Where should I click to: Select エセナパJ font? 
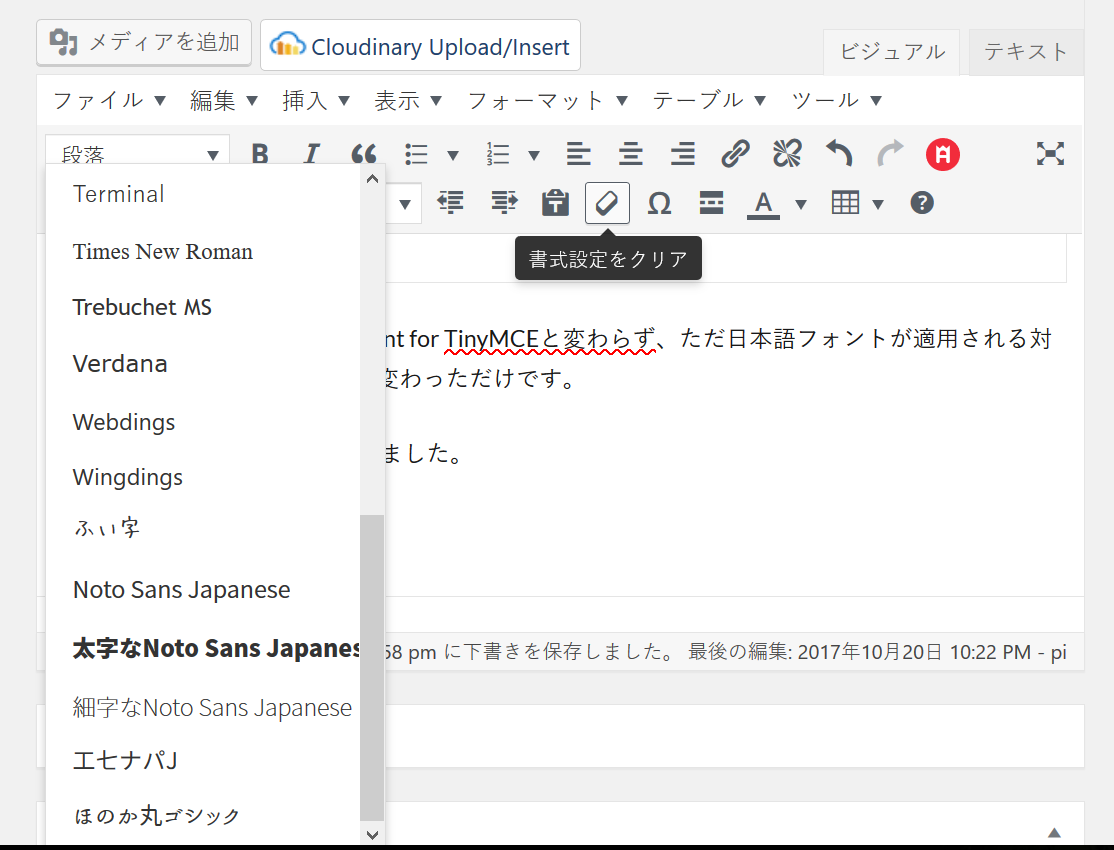tap(203, 760)
